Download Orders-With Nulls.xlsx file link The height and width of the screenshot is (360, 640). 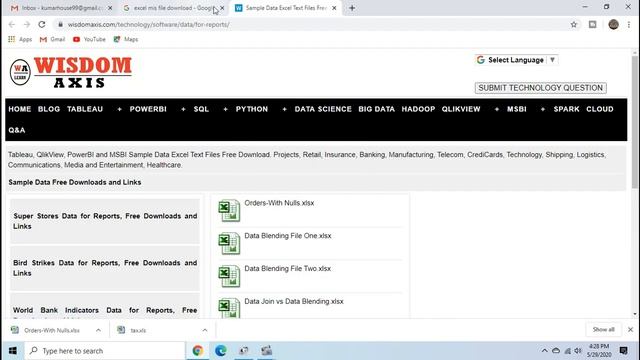[x=279, y=203]
